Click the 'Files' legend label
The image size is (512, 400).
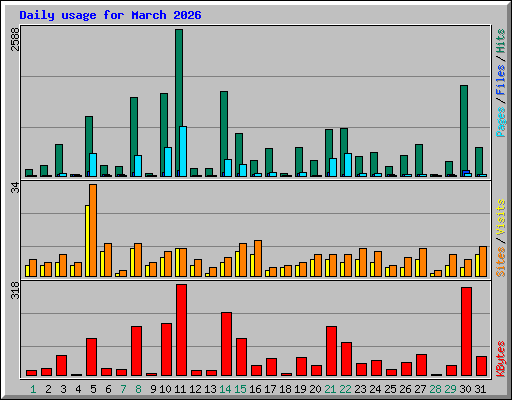(500, 80)
